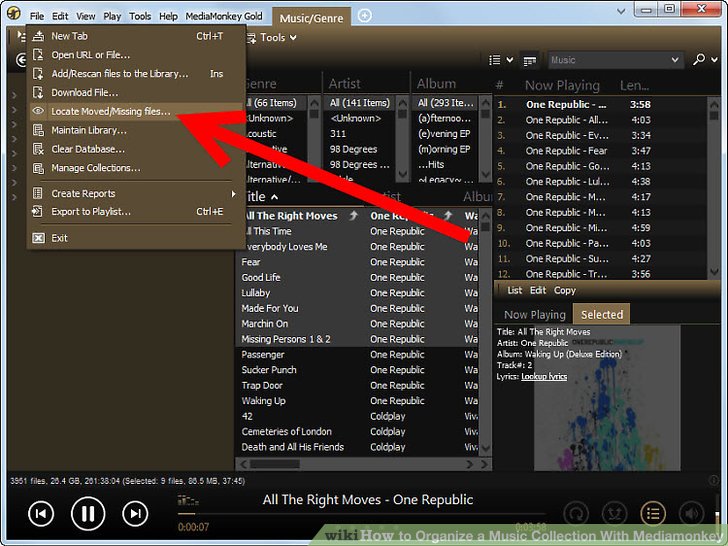
Task: Expand the first tree node chevron
Action: 14,95
